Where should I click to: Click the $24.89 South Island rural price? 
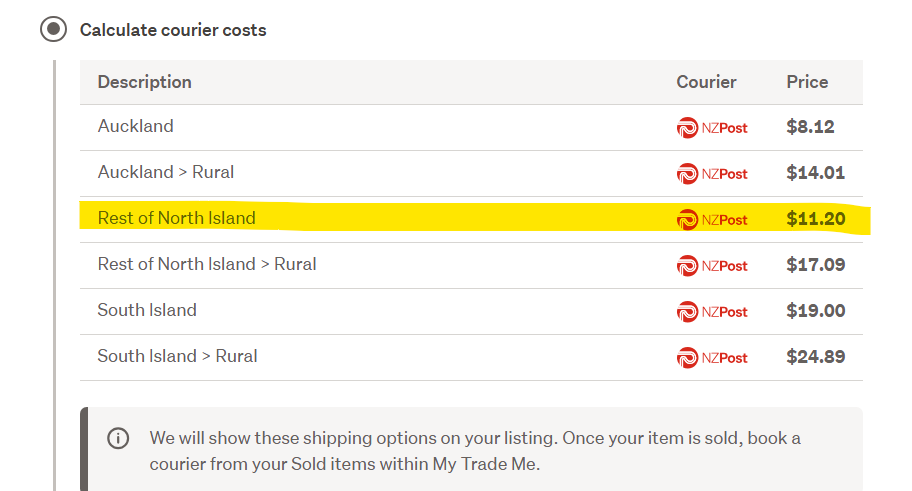815,357
